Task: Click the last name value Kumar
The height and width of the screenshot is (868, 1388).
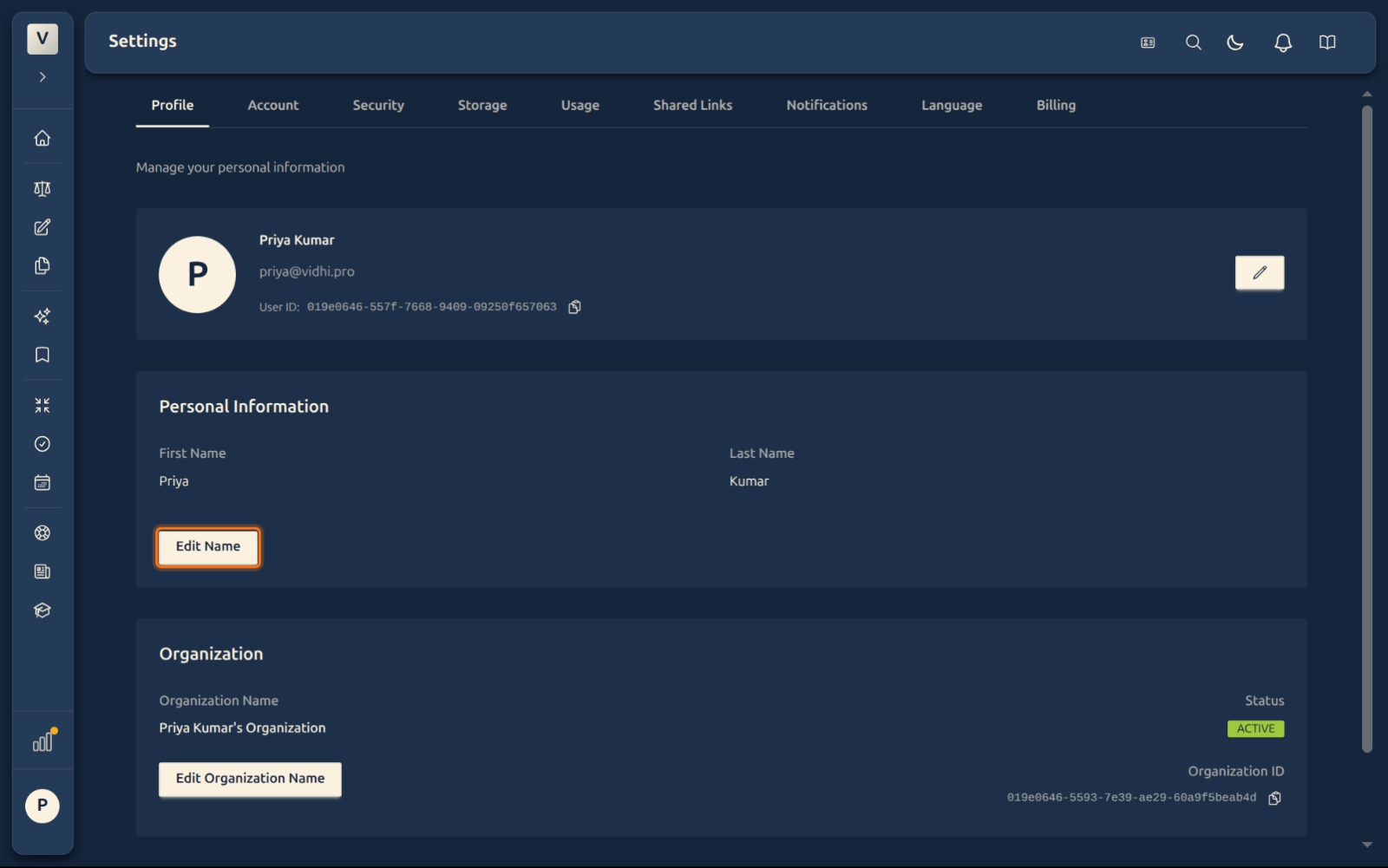Action: pyautogui.click(x=749, y=481)
